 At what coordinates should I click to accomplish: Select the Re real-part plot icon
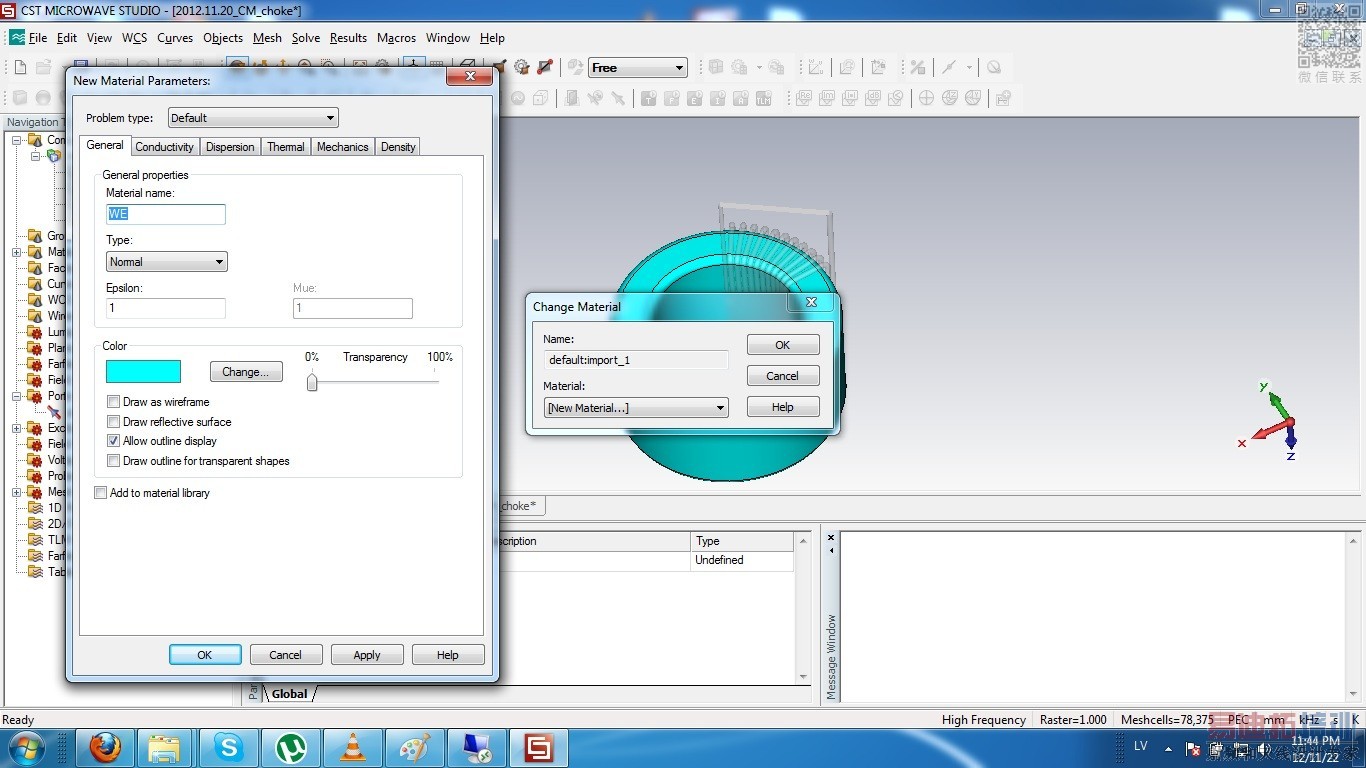(x=803, y=98)
